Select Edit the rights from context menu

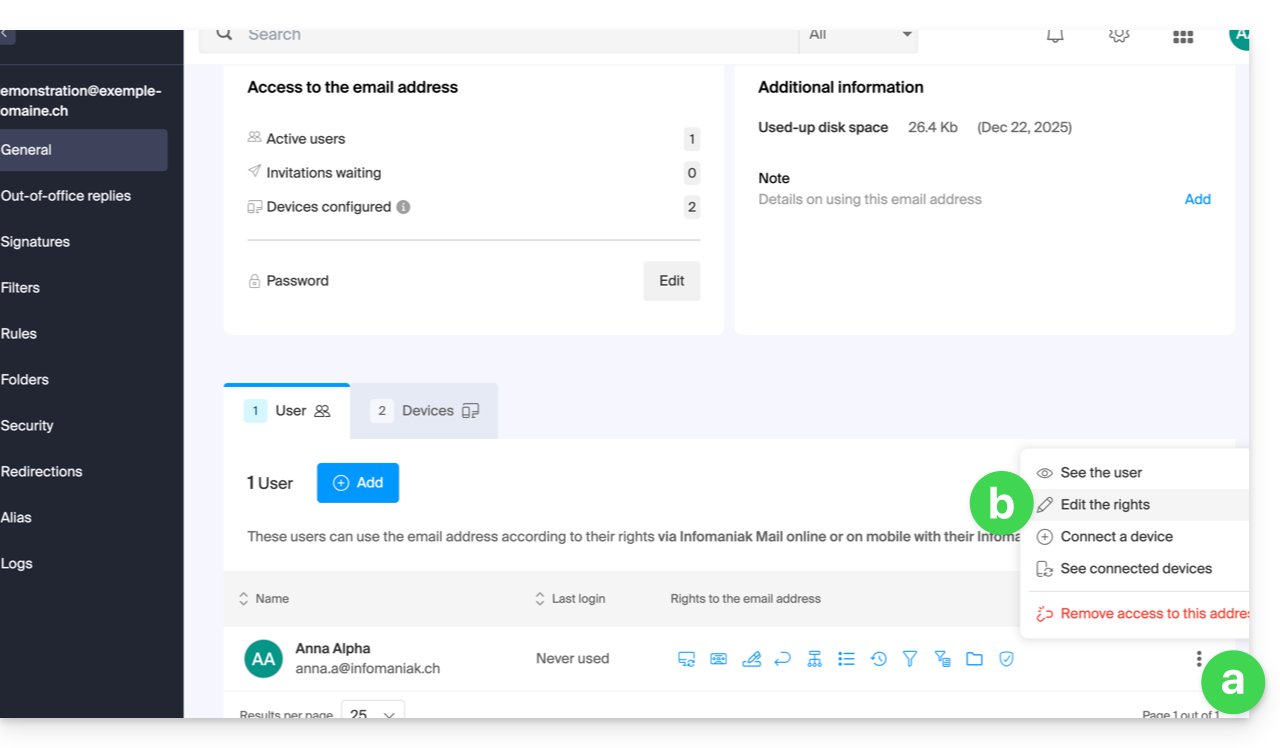[1104, 505]
